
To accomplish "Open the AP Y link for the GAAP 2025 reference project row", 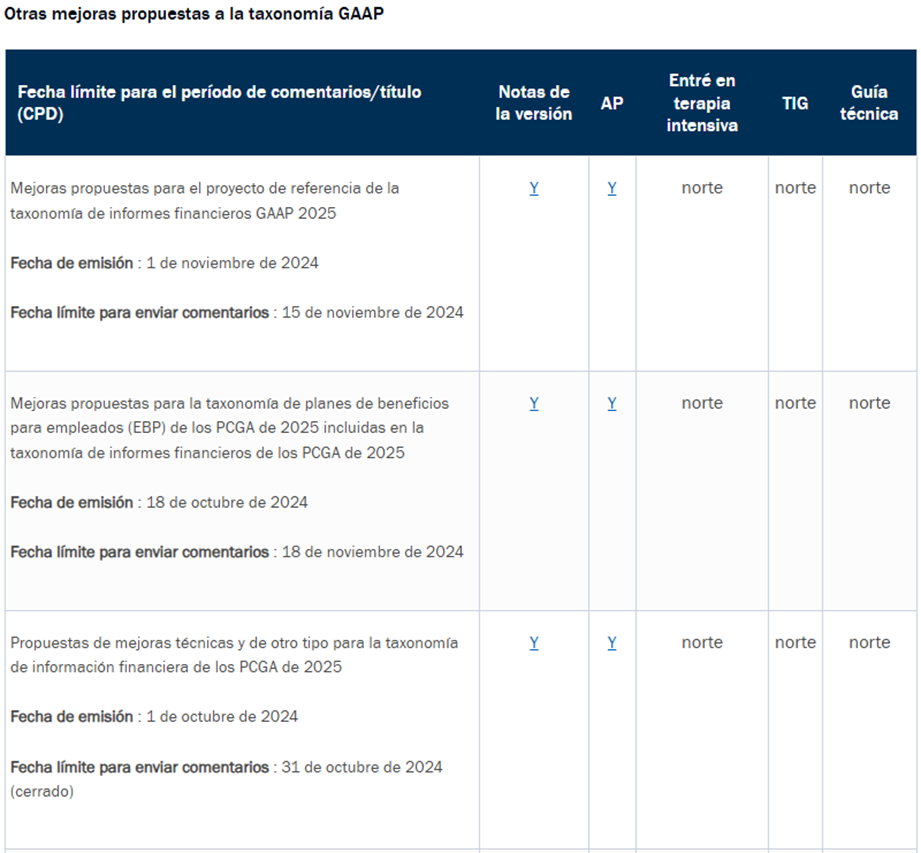I will pyautogui.click(x=612, y=188).
